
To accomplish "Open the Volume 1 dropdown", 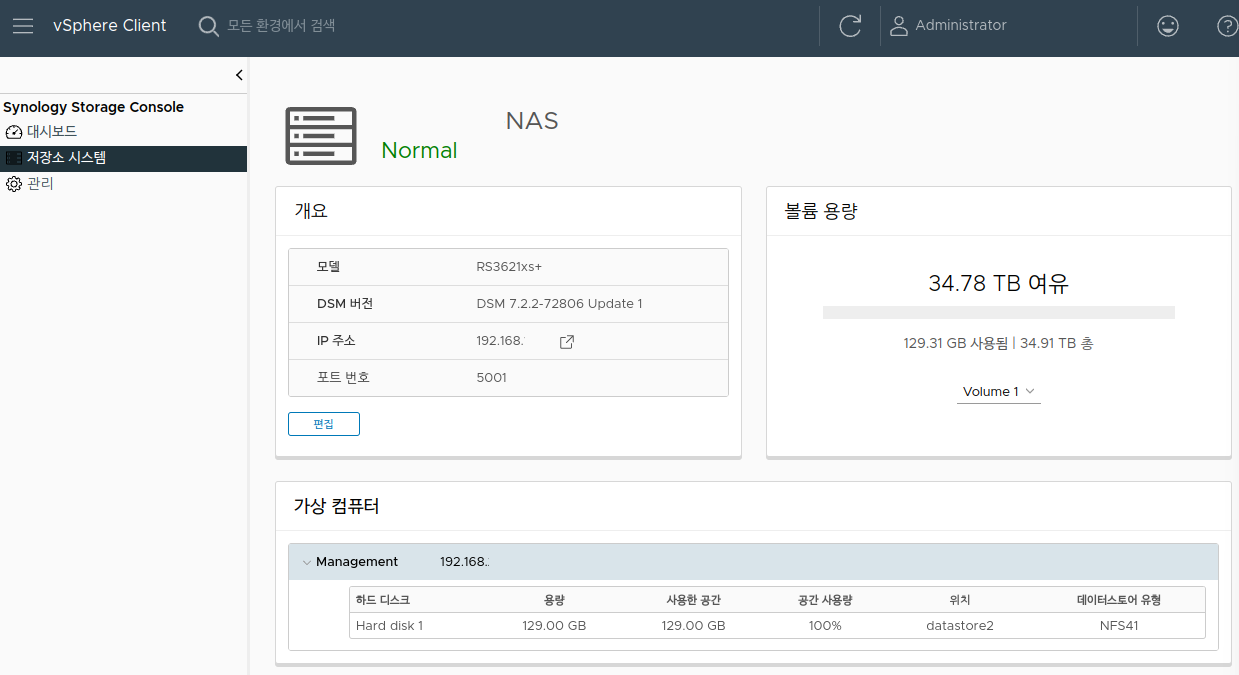I will coord(999,392).
